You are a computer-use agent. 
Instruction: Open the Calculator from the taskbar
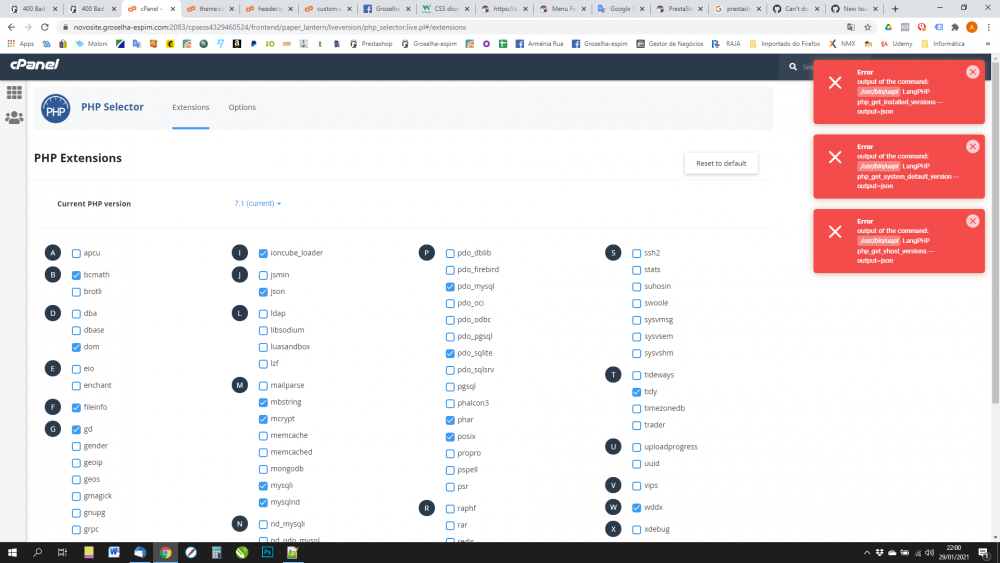[x=216, y=553]
